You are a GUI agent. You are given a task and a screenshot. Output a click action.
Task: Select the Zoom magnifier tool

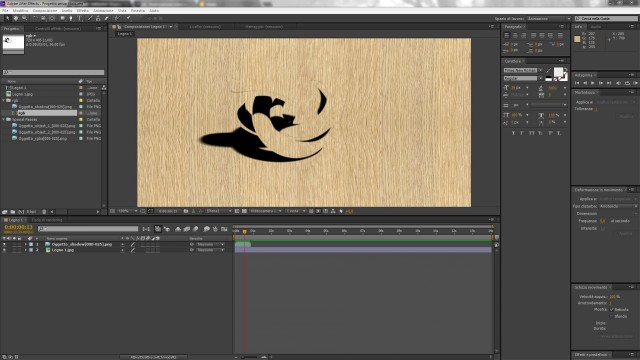(24, 18)
